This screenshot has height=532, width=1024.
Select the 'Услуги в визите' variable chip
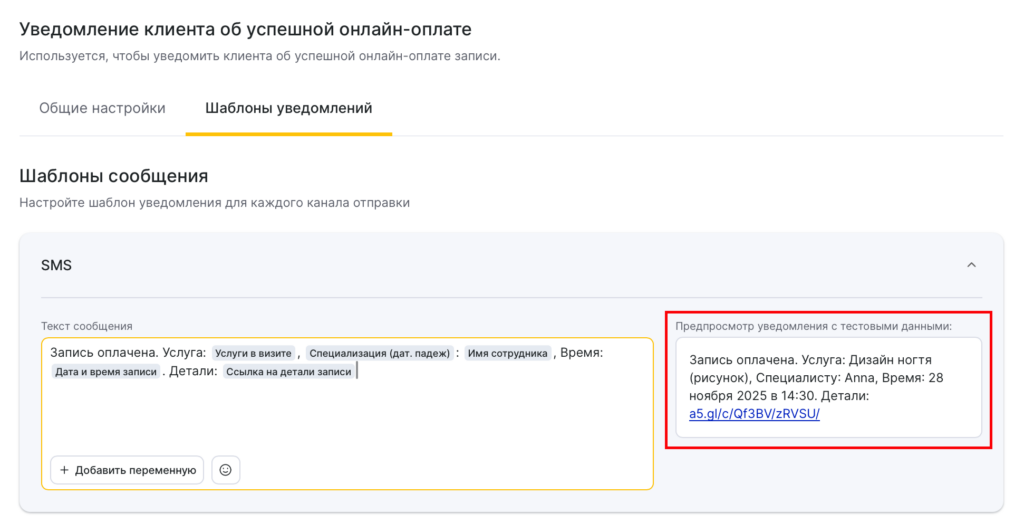click(253, 353)
